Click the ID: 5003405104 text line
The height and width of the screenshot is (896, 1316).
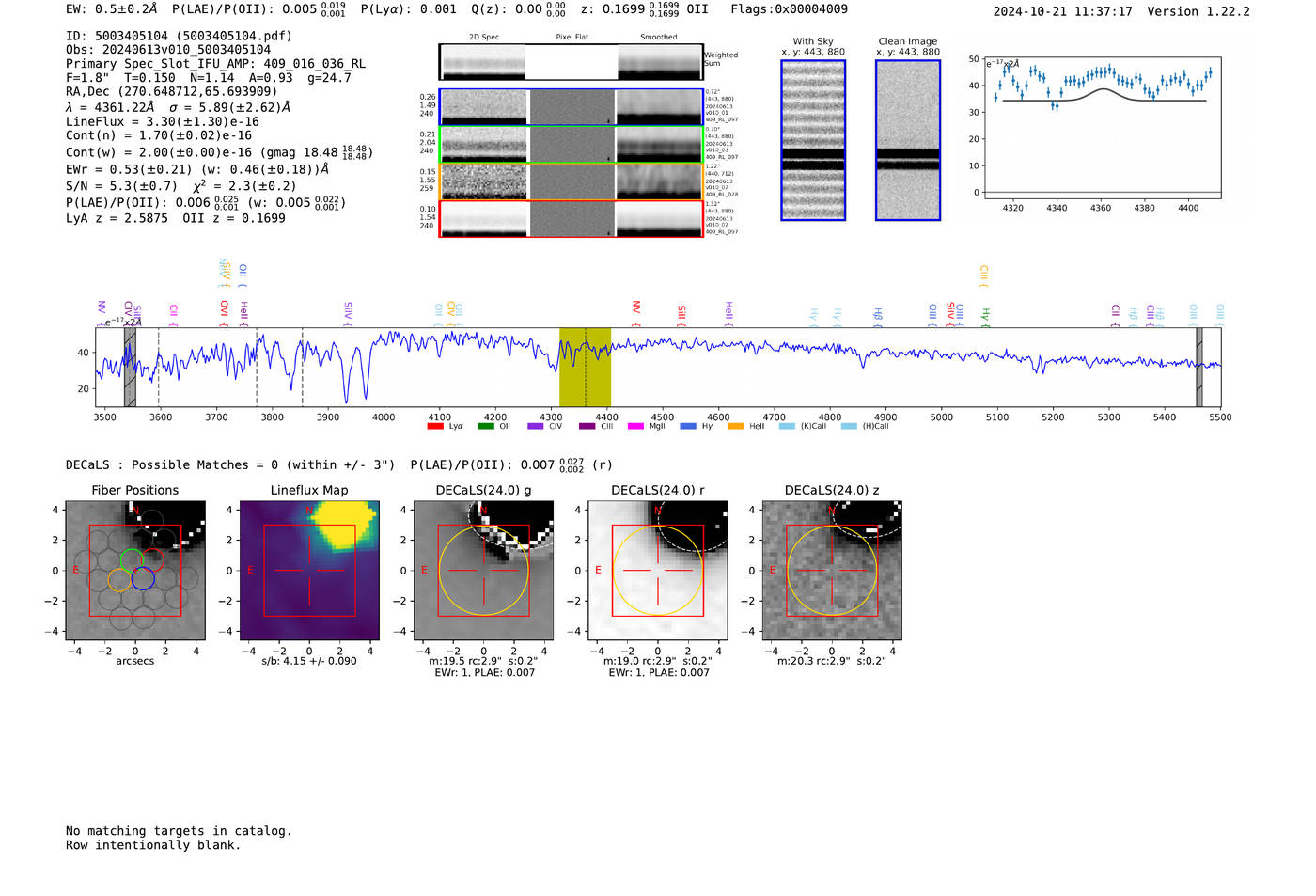[179, 36]
